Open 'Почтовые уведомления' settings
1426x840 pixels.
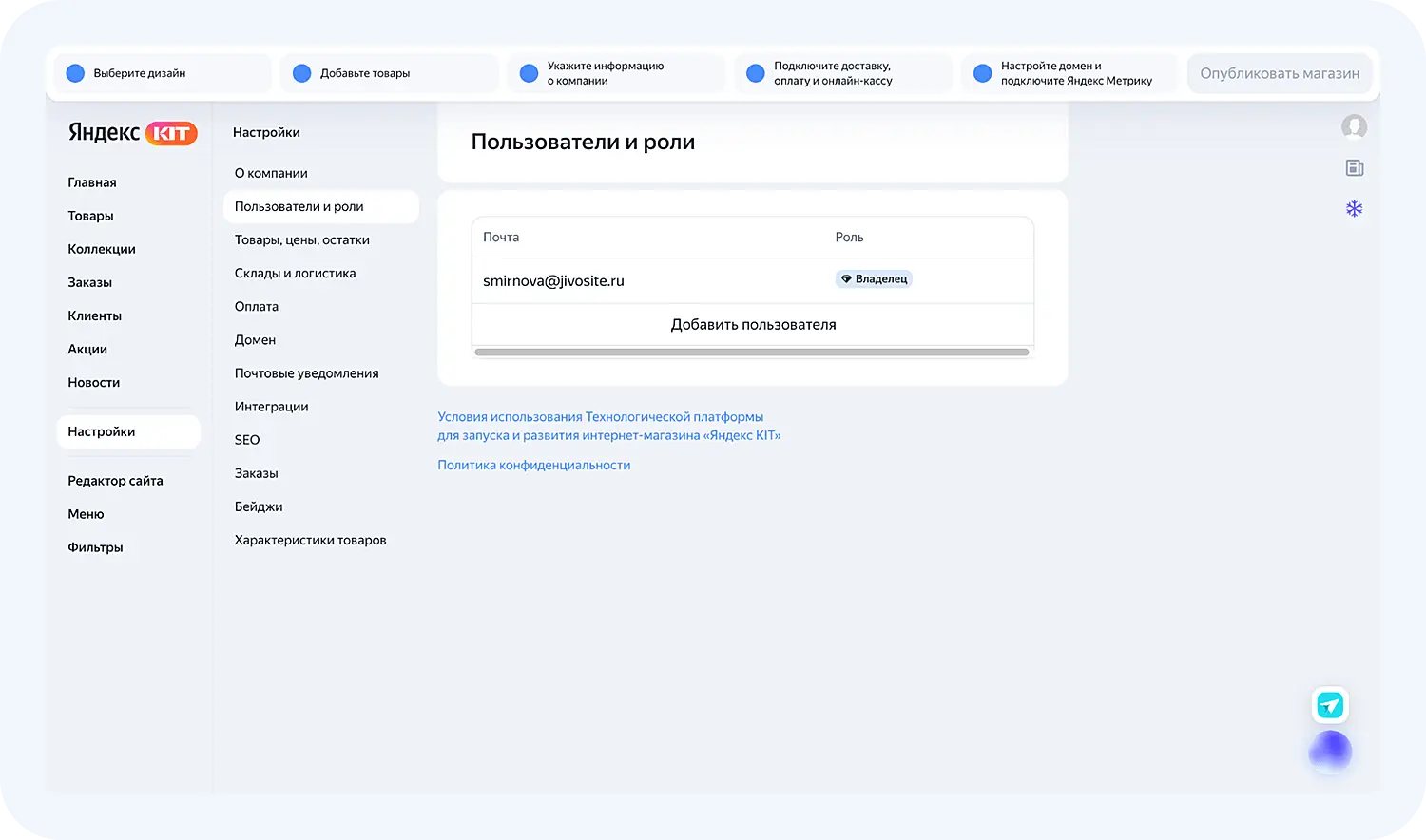307,373
